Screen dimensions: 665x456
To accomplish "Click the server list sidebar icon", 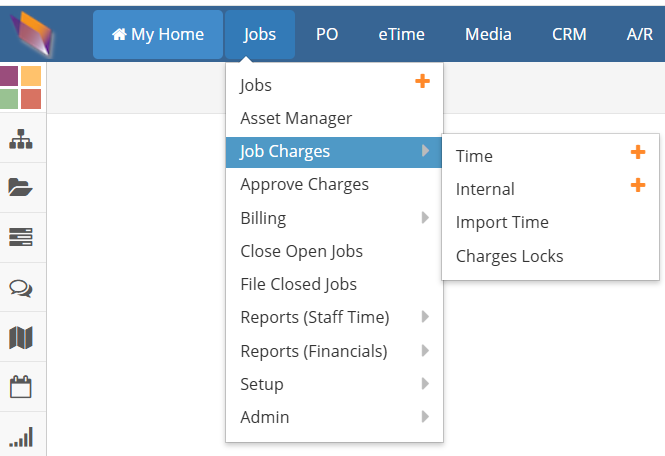I will click(x=21, y=237).
